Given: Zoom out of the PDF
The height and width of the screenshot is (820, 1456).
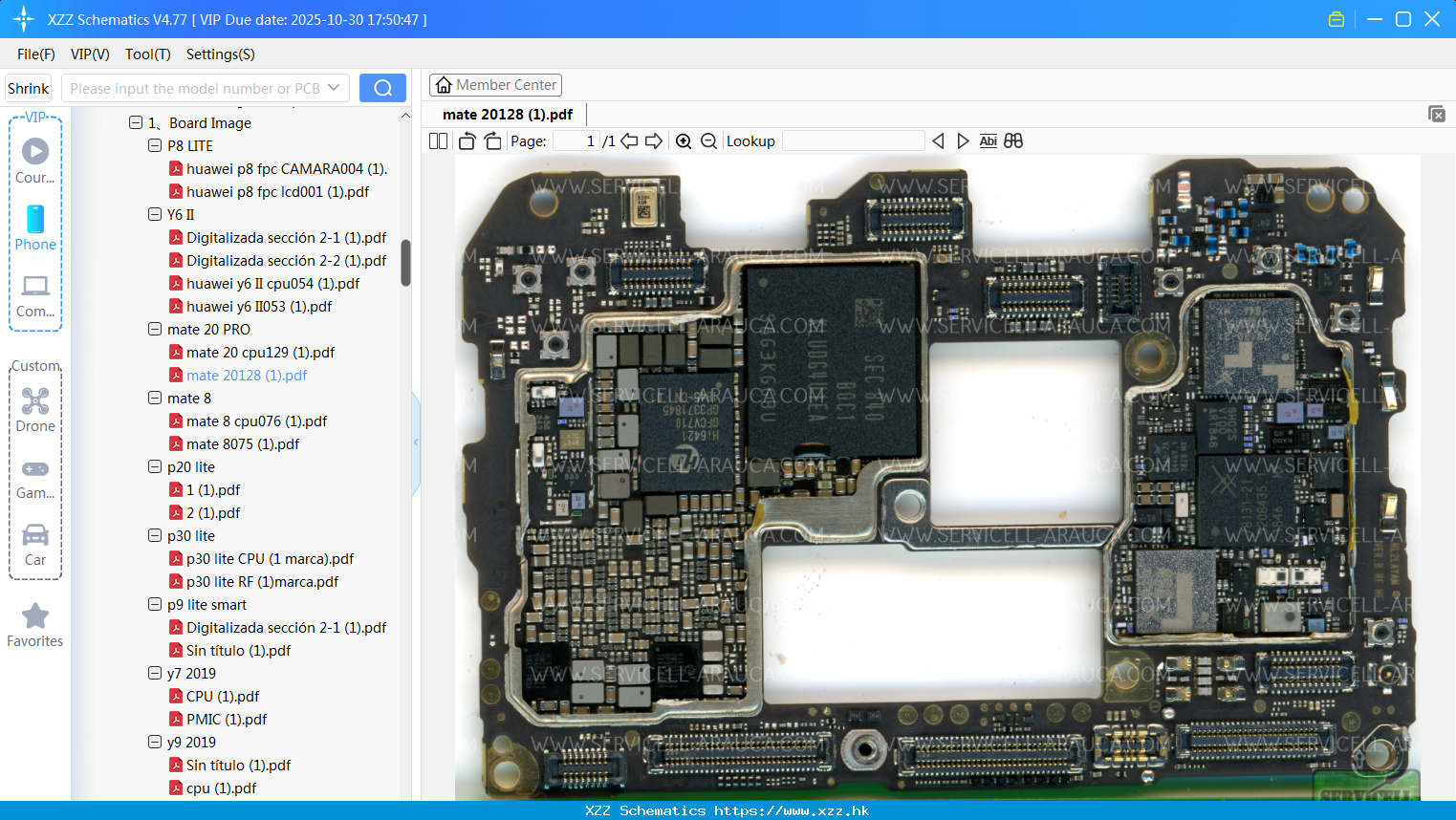Looking at the screenshot, I should 708,141.
